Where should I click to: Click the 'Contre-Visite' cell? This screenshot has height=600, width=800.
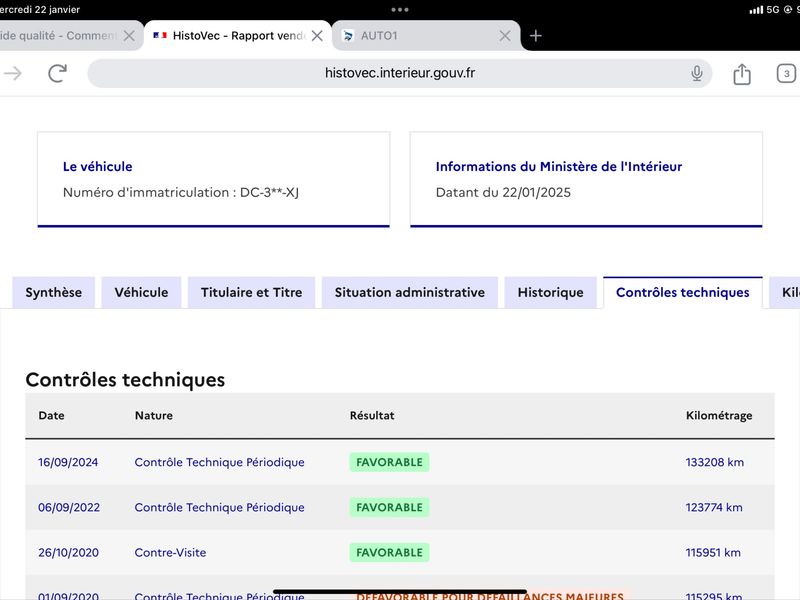pyautogui.click(x=170, y=553)
